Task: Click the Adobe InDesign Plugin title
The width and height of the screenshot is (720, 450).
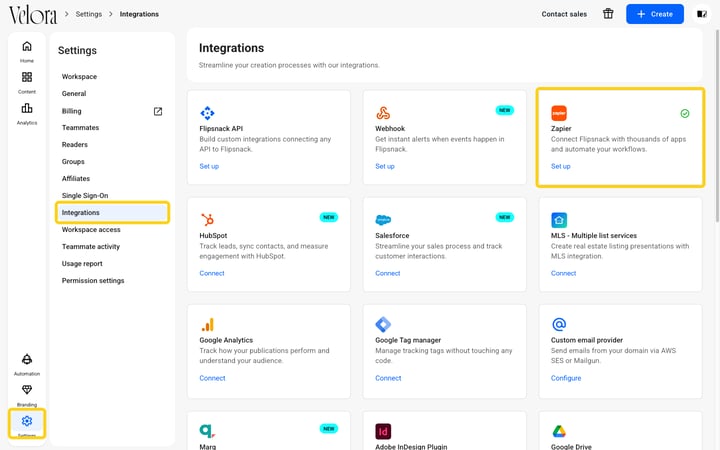Action: pos(411,446)
